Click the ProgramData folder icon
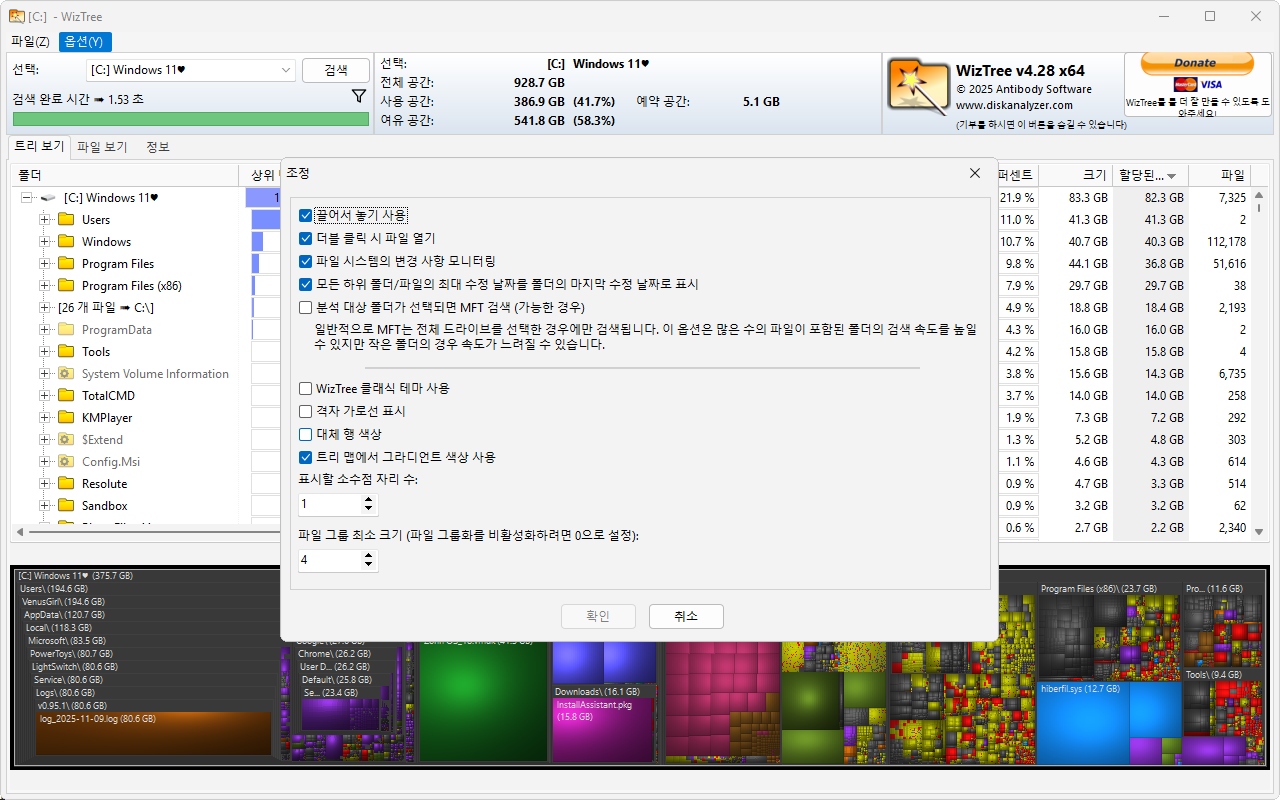Screen dimensions: 1280x800 (x=67, y=330)
